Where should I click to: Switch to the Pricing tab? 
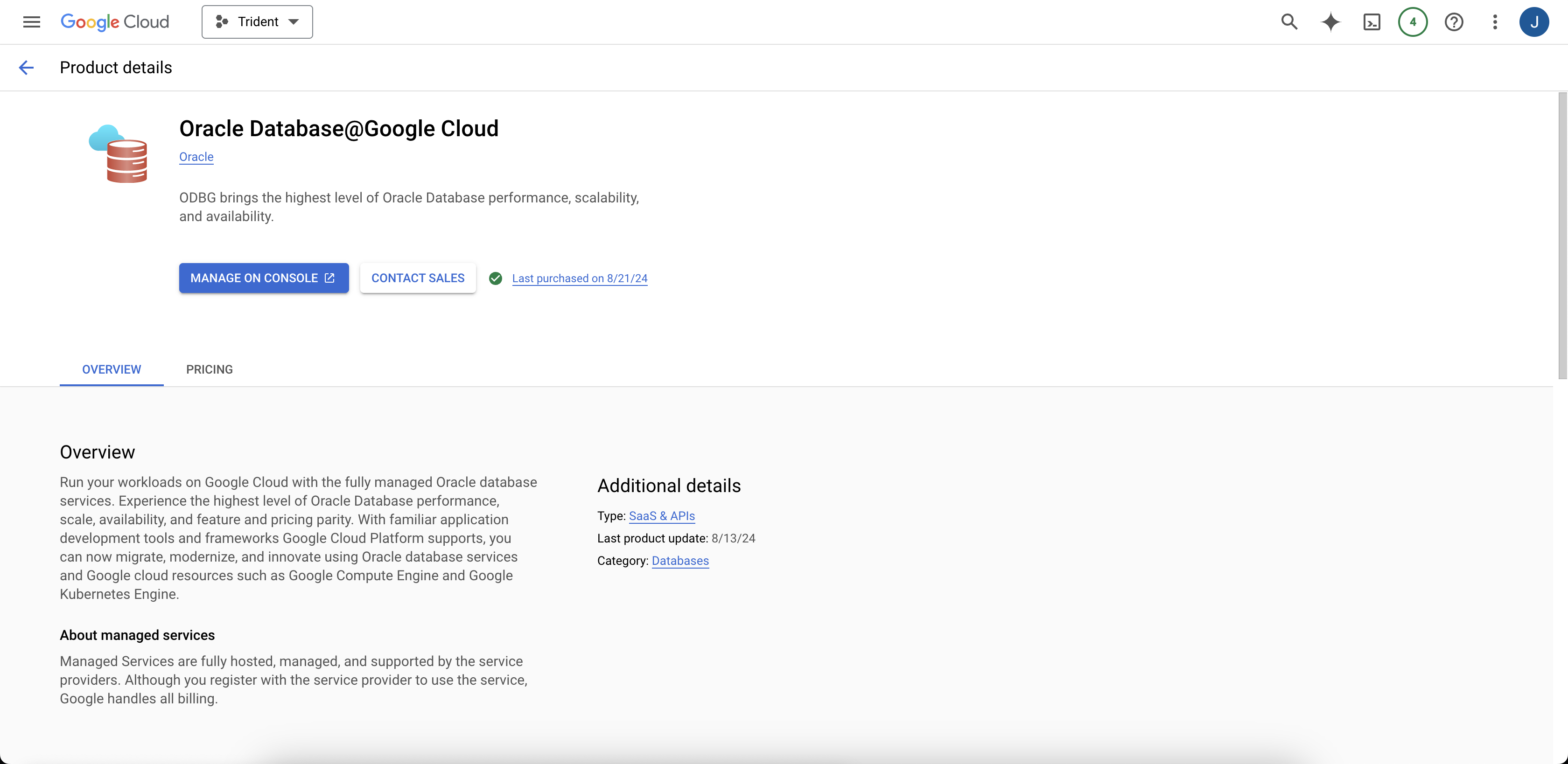click(x=210, y=369)
